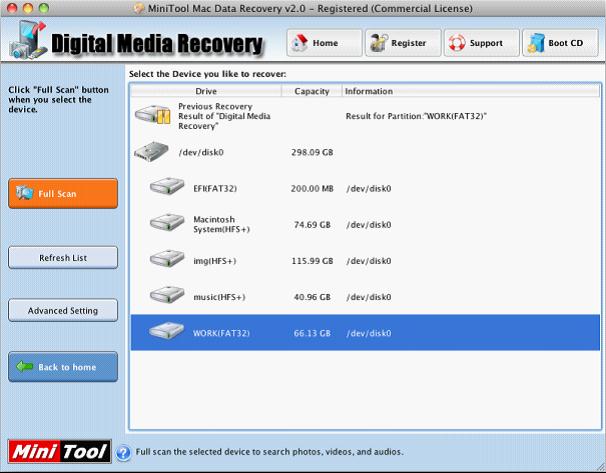Click the /dev/disk0 hard disk icon
This screenshot has height=473, width=606.
(x=152, y=152)
